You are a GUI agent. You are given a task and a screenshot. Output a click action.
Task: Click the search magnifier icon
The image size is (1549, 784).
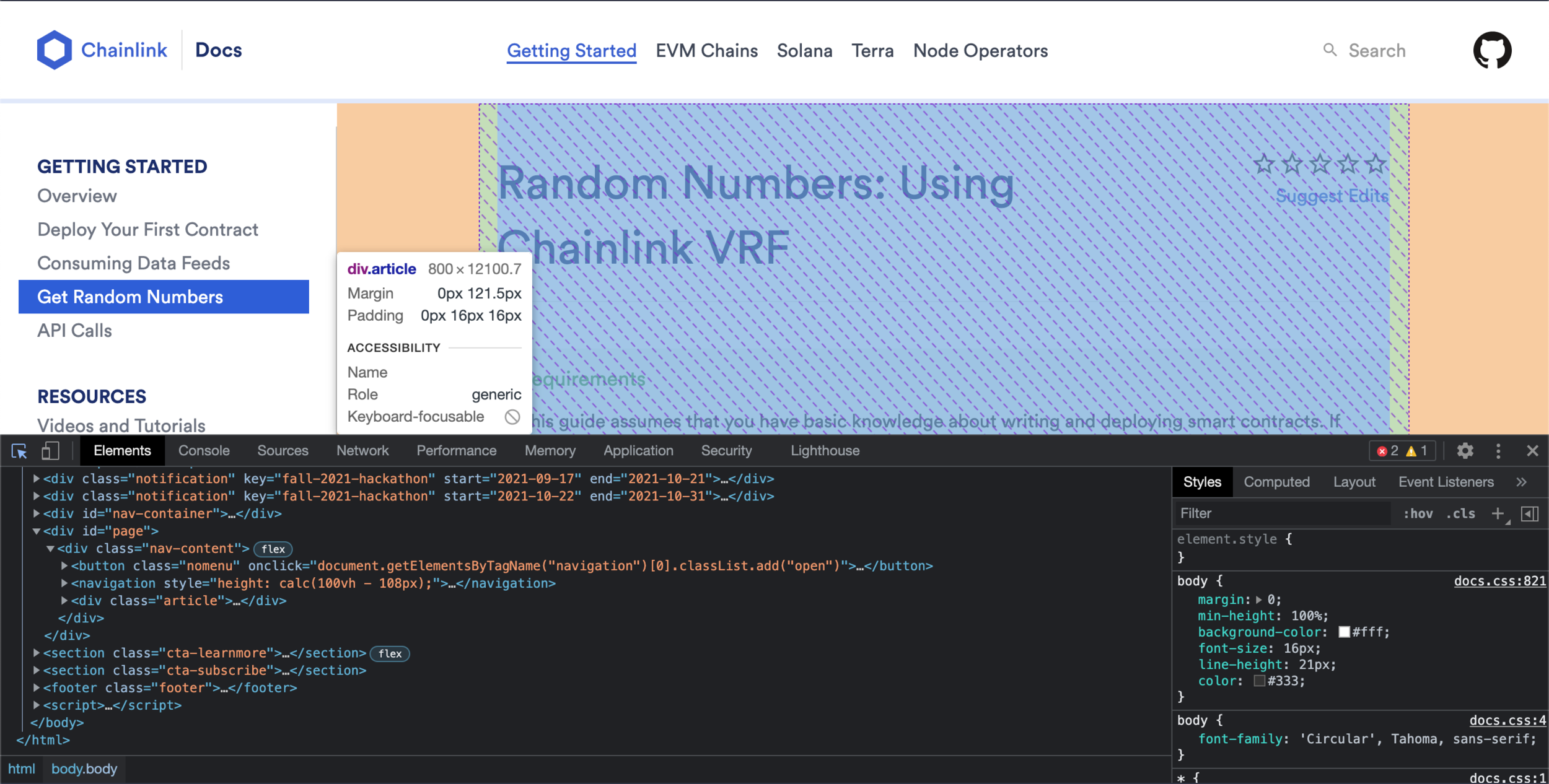(x=1330, y=50)
